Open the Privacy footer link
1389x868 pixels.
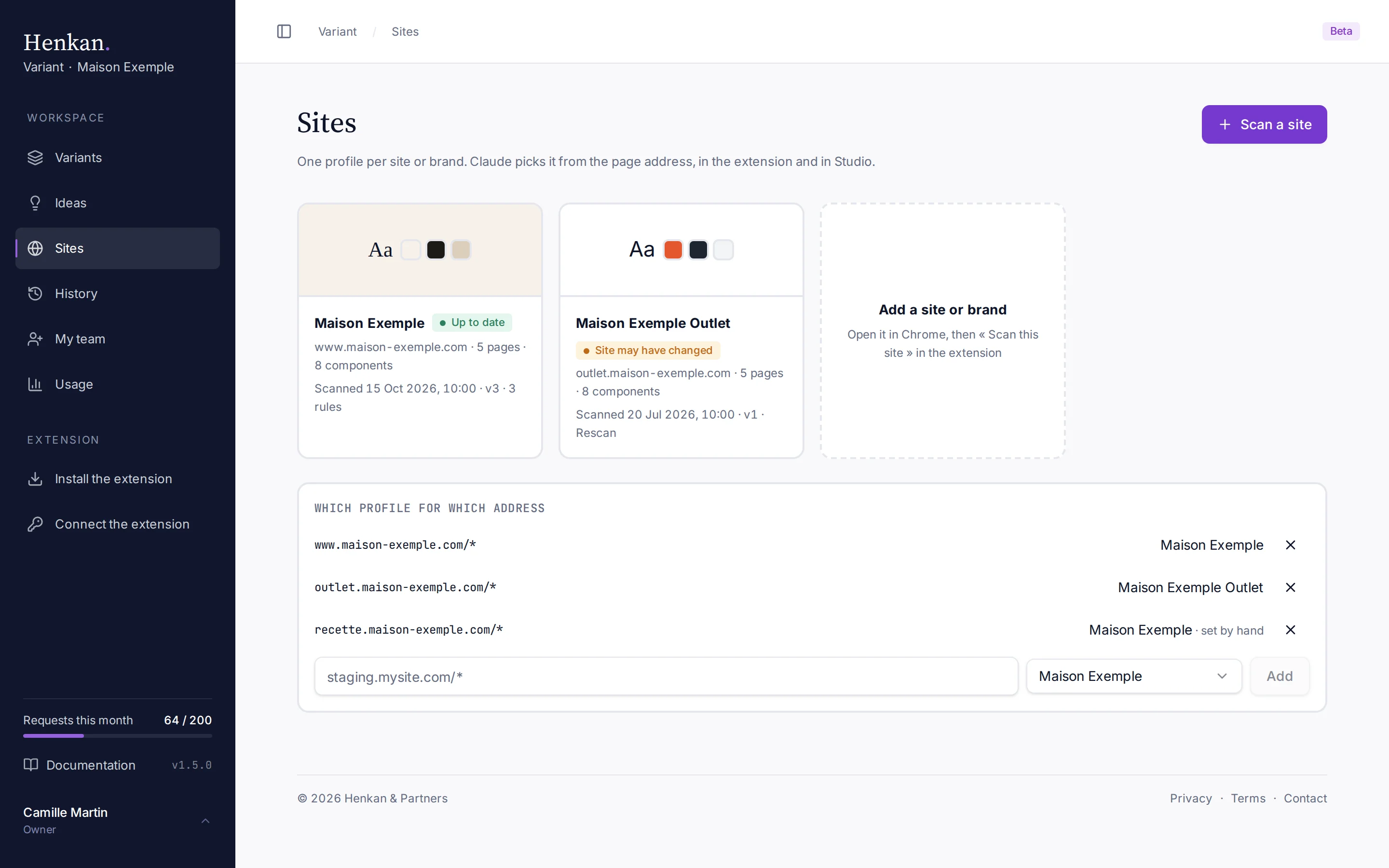tap(1190, 798)
